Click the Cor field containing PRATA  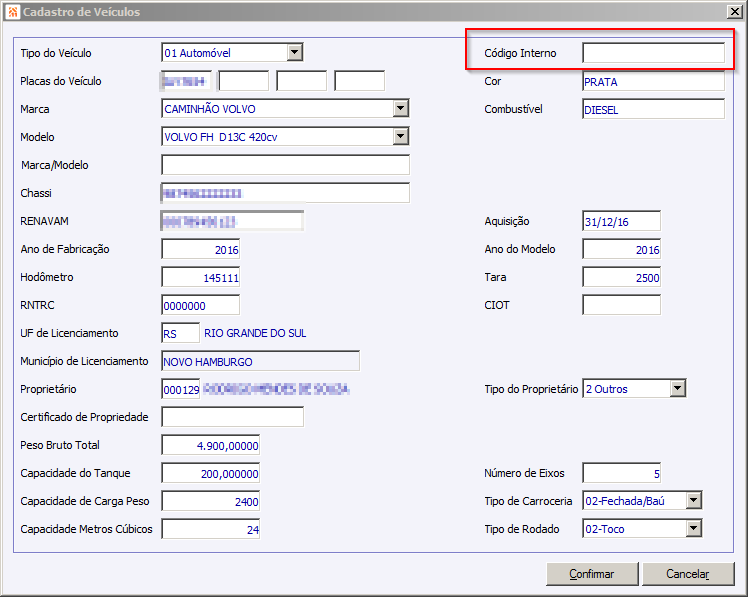click(654, 81)
